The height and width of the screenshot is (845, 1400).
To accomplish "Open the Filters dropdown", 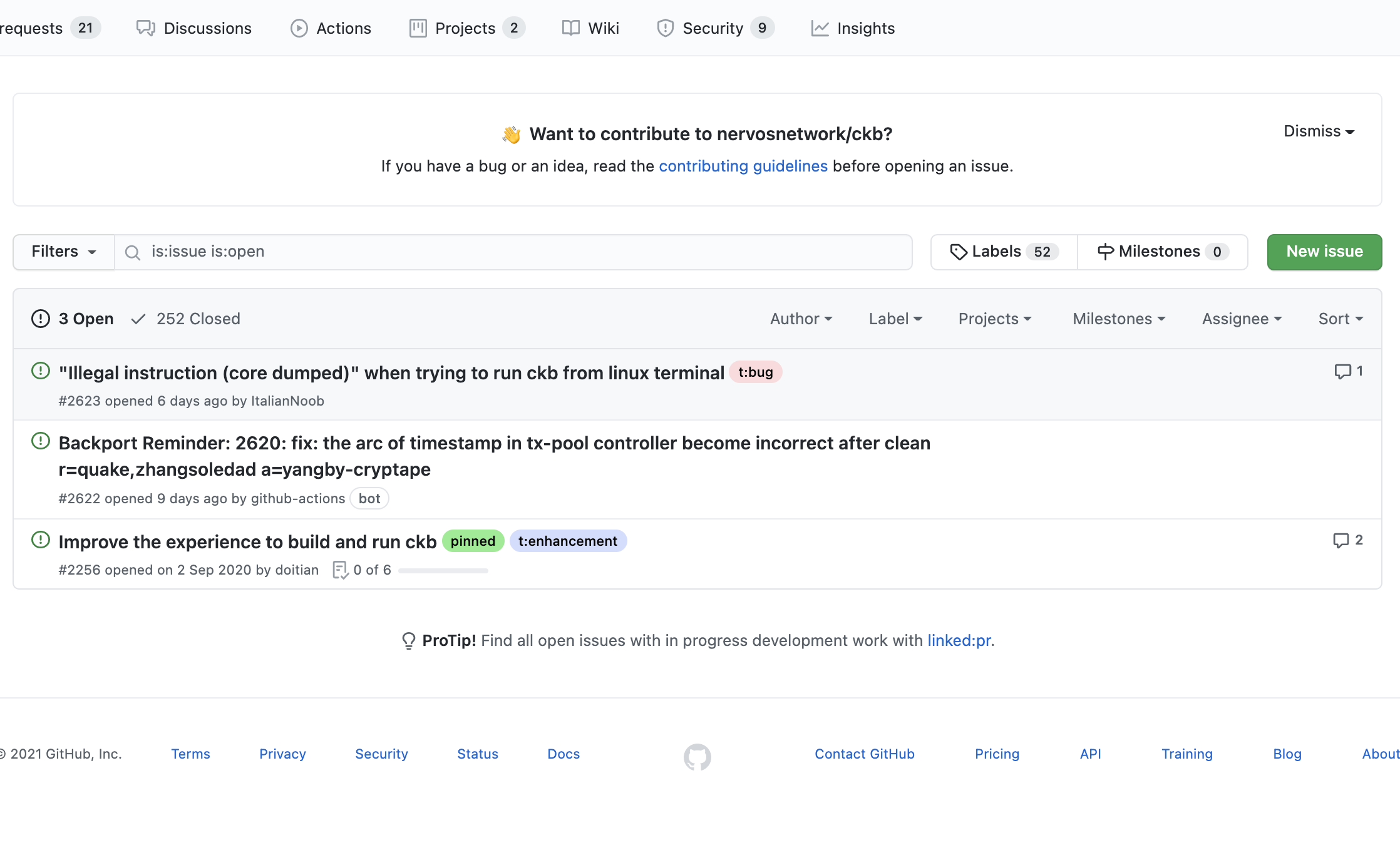I will point(63,252).
